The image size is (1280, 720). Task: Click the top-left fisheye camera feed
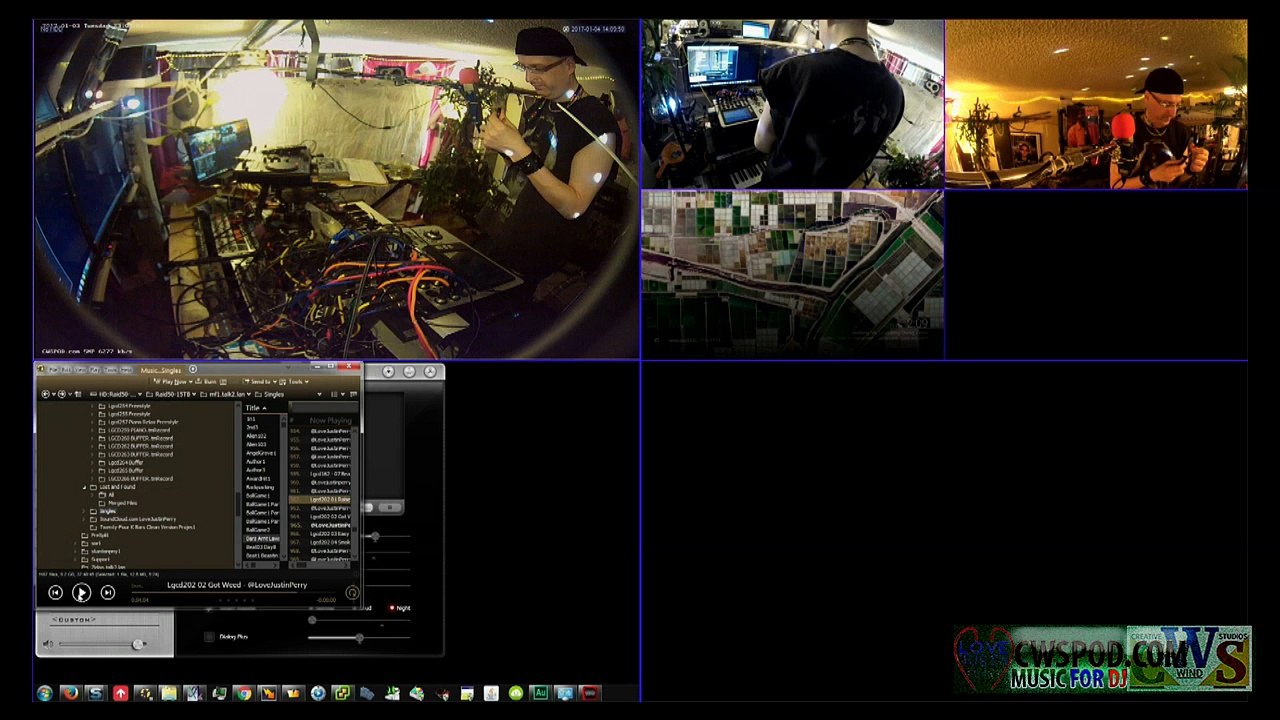coord(337,189)
